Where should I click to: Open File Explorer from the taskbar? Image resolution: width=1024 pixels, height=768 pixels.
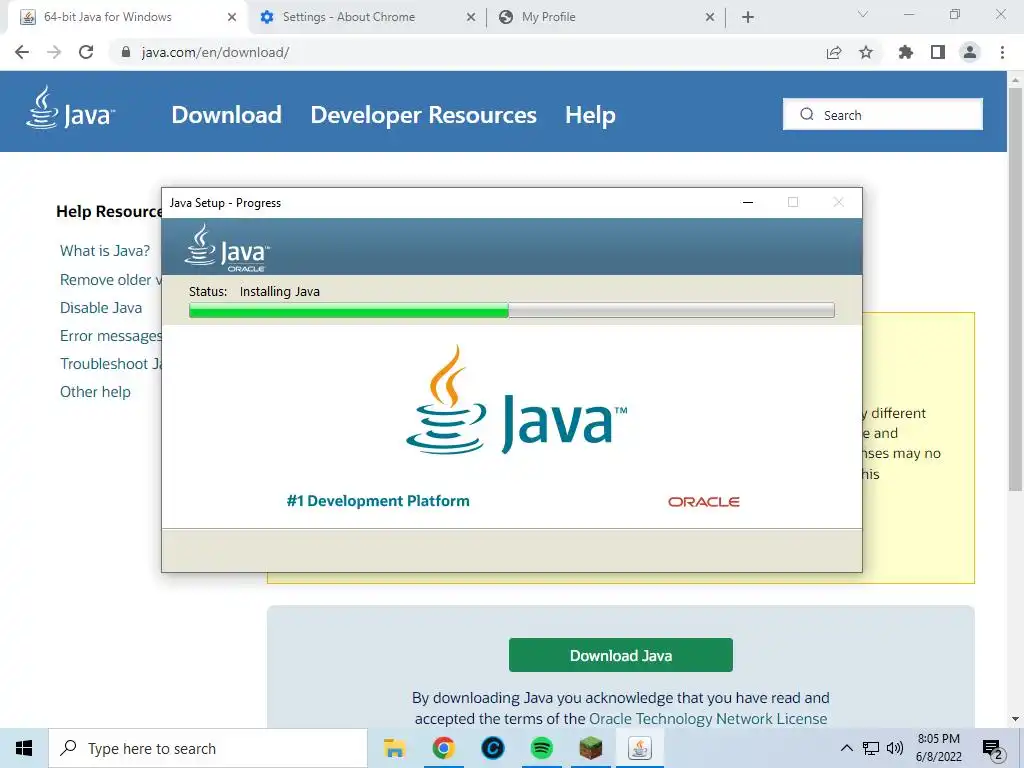[x=394, y=748]
